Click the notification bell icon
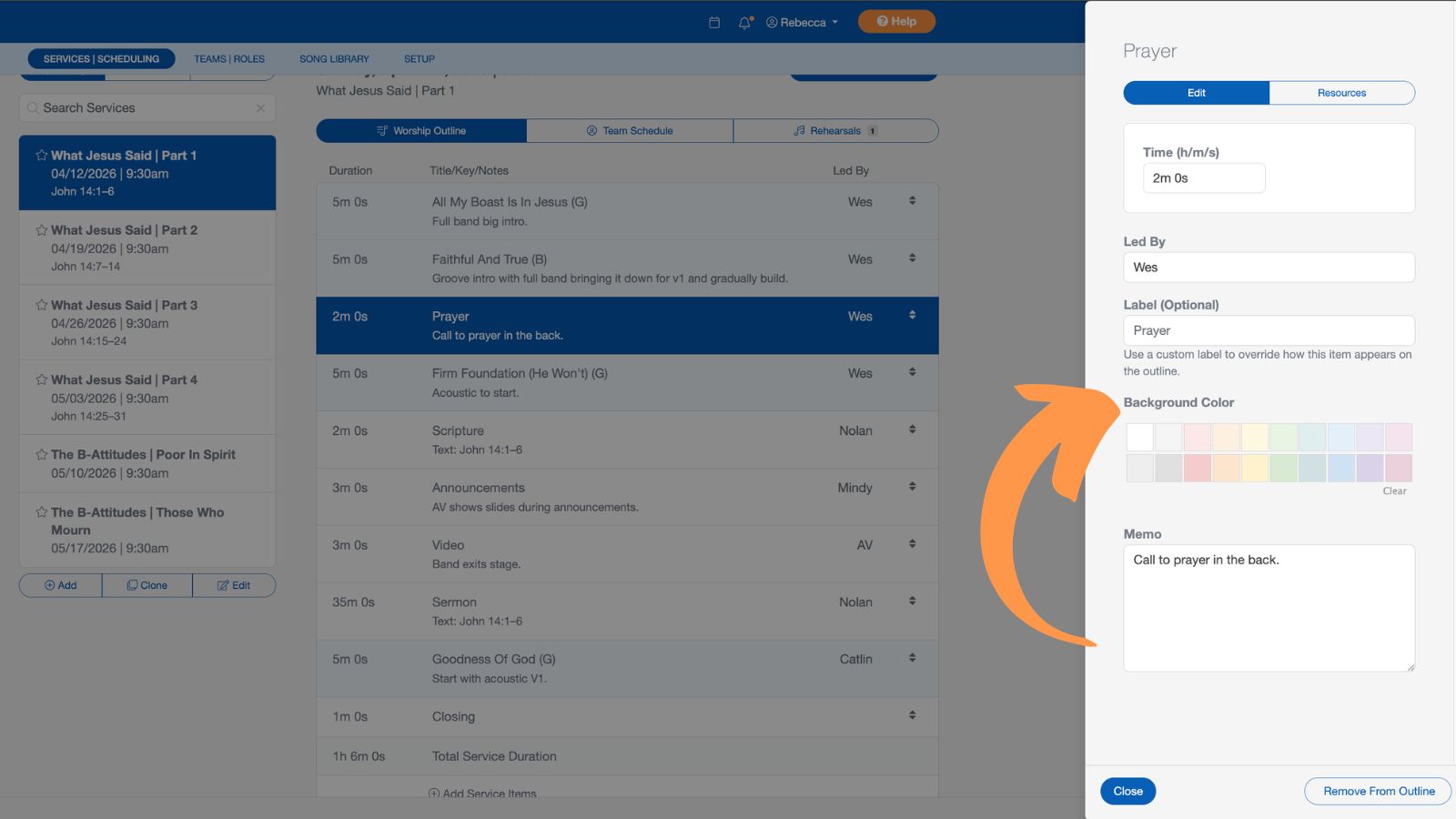Image resolution: width=1456 pixels, height=819 pixels. pos(743,21)
